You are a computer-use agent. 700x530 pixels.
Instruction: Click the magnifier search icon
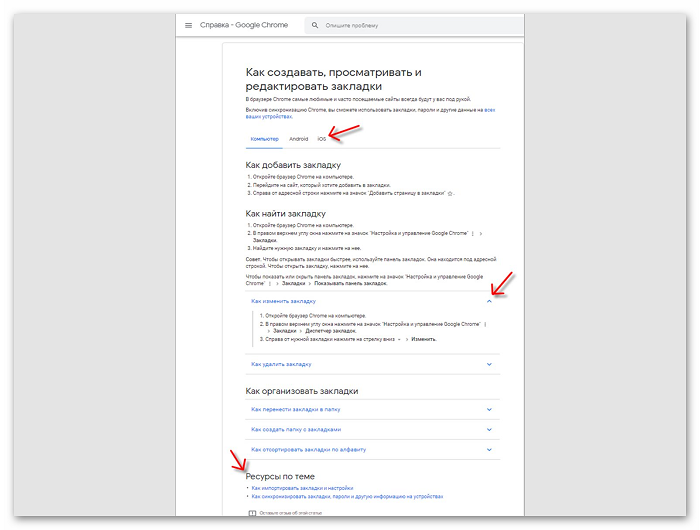pos(315,25)
